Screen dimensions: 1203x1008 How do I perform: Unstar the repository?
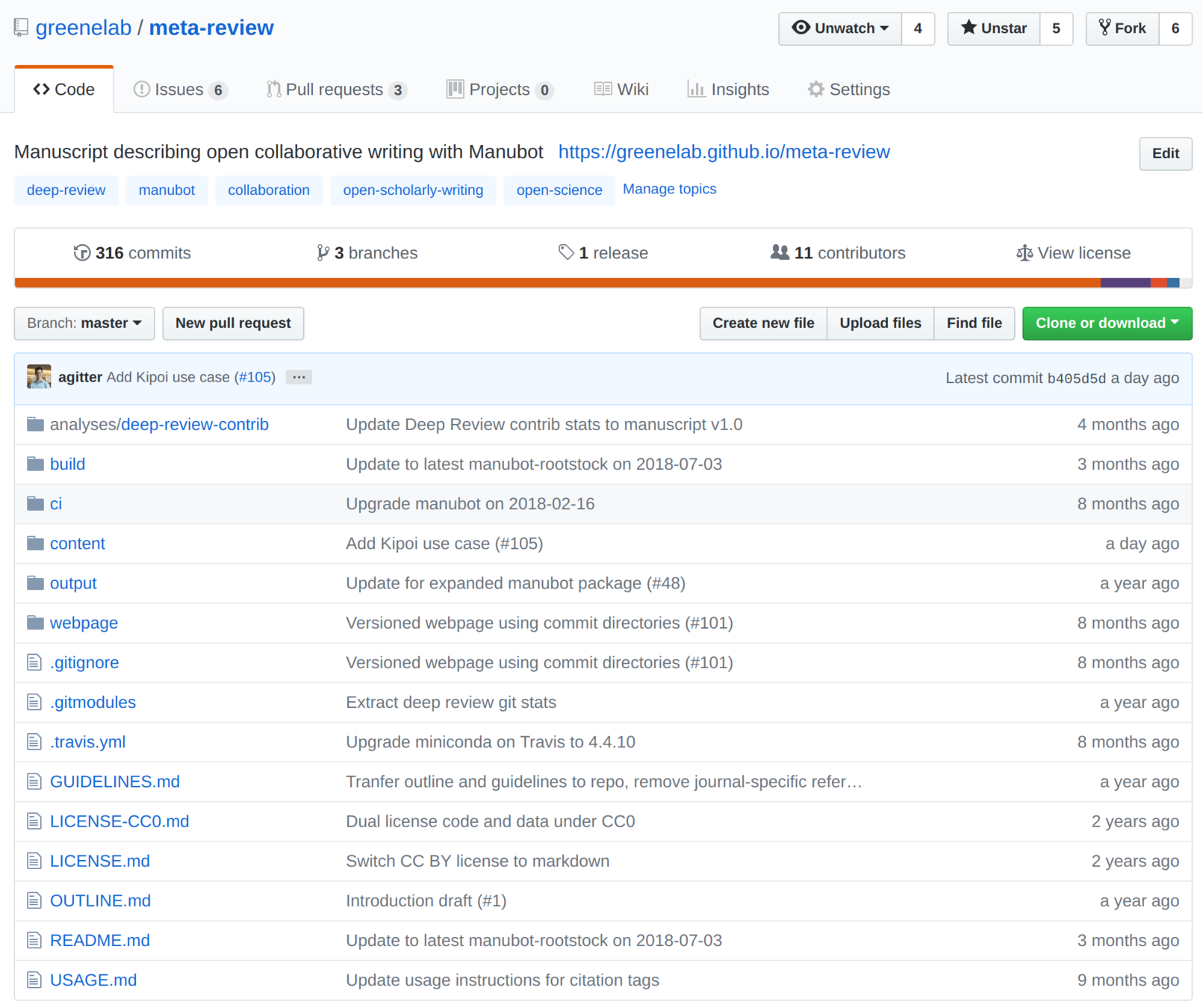point(994,28)
